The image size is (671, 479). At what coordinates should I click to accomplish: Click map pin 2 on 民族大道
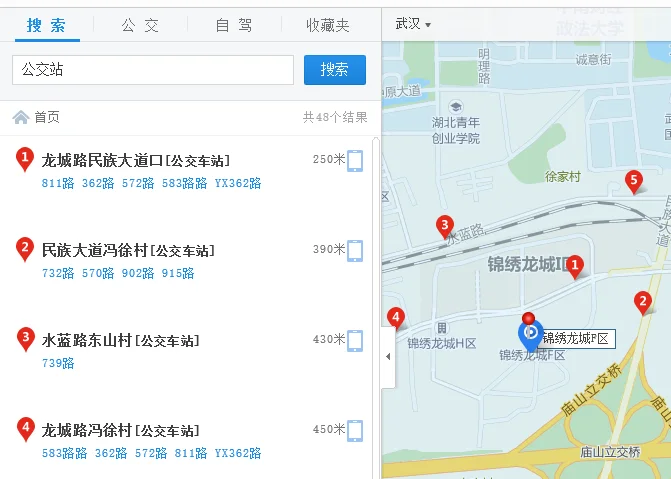click(643, 302)
